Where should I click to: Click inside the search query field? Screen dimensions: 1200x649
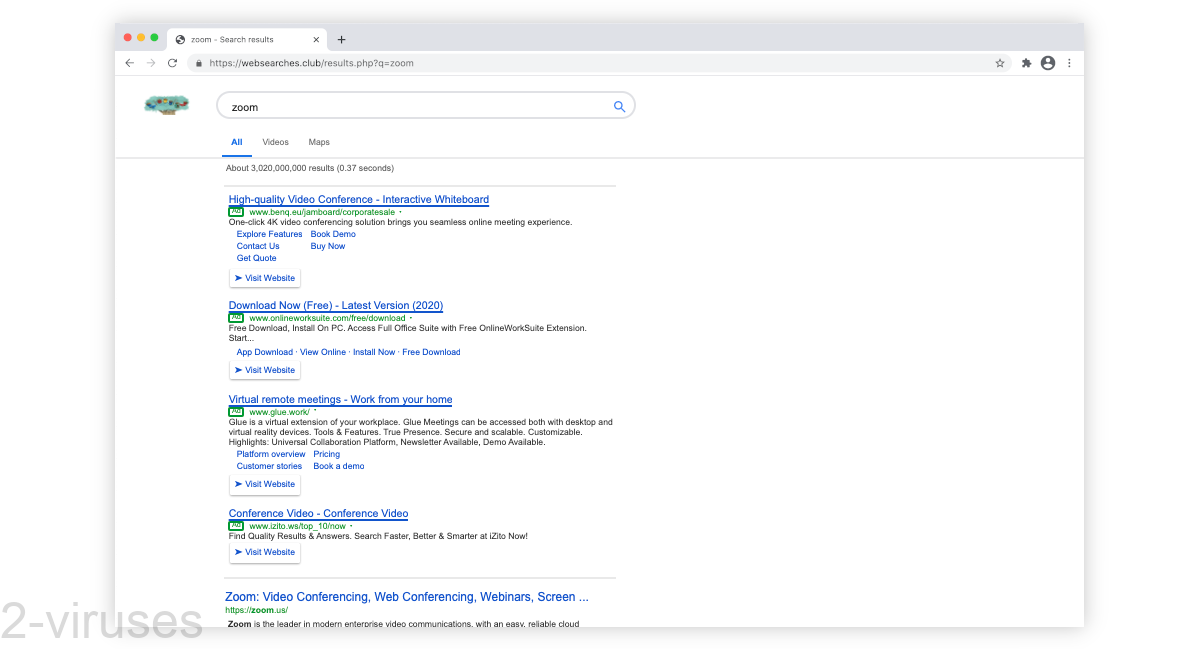(400, 106)
